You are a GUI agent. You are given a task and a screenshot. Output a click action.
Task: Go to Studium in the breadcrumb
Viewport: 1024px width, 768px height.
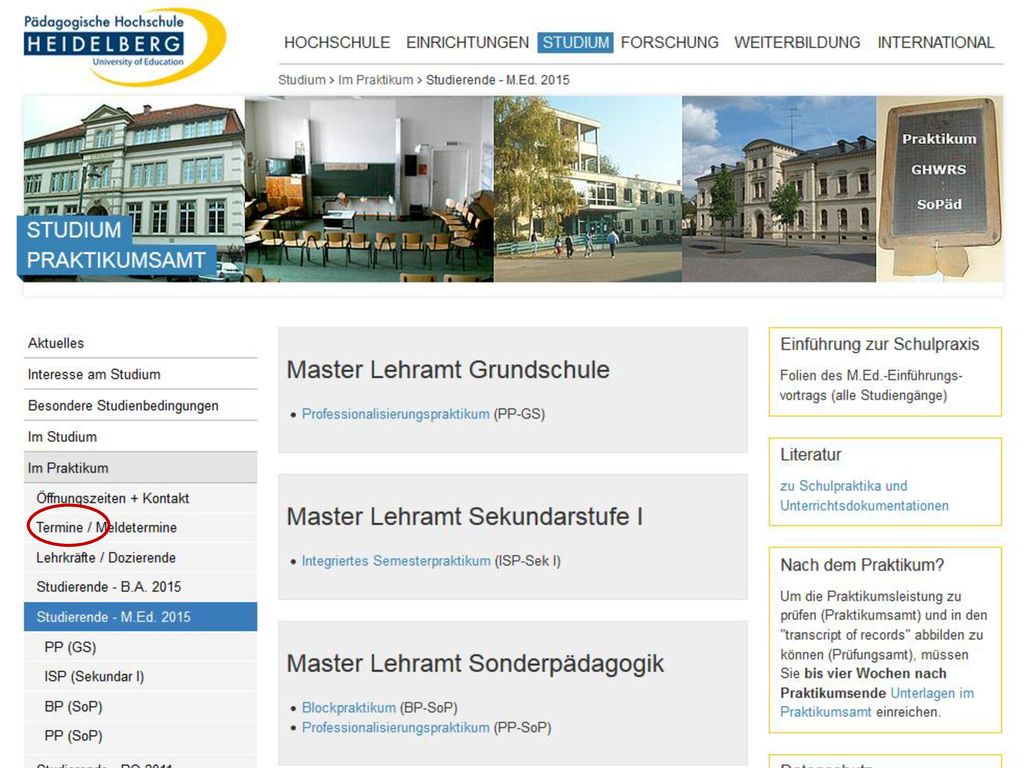pyautogui.click(x=302, y=80)
